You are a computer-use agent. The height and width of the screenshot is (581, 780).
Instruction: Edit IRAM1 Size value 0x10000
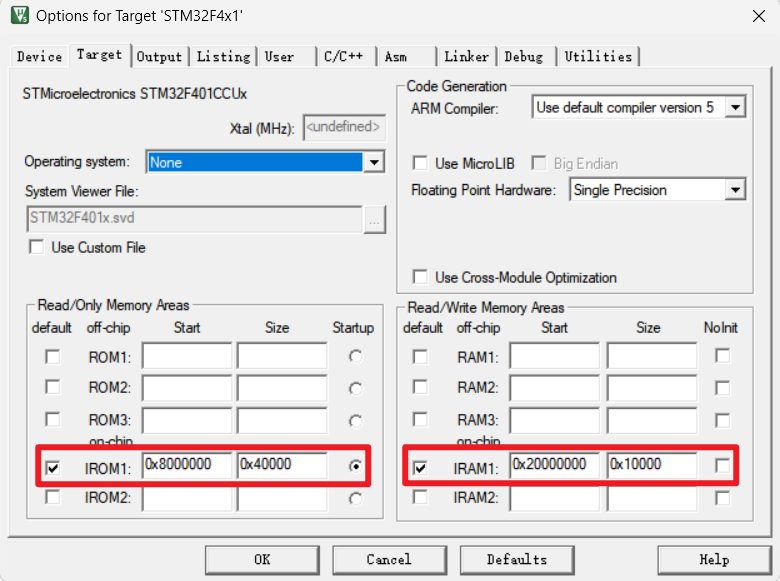[x=652, y=465]
